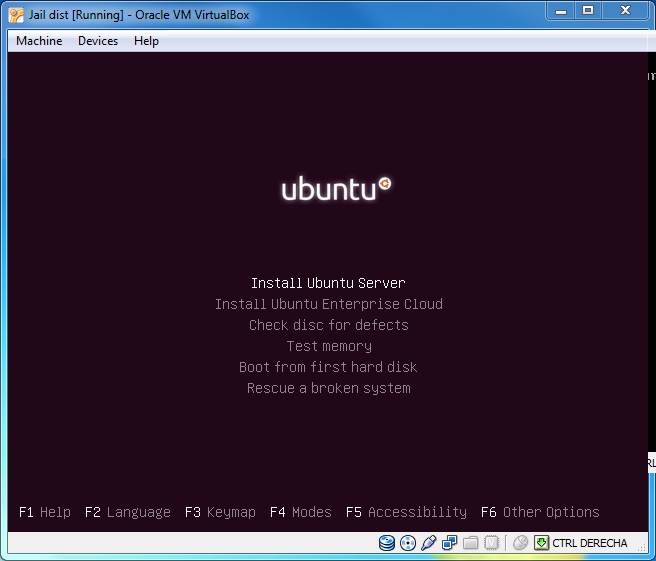The image size is (656, 561).
Task: Open the Help menu
Action: click(x=146, y=41)
